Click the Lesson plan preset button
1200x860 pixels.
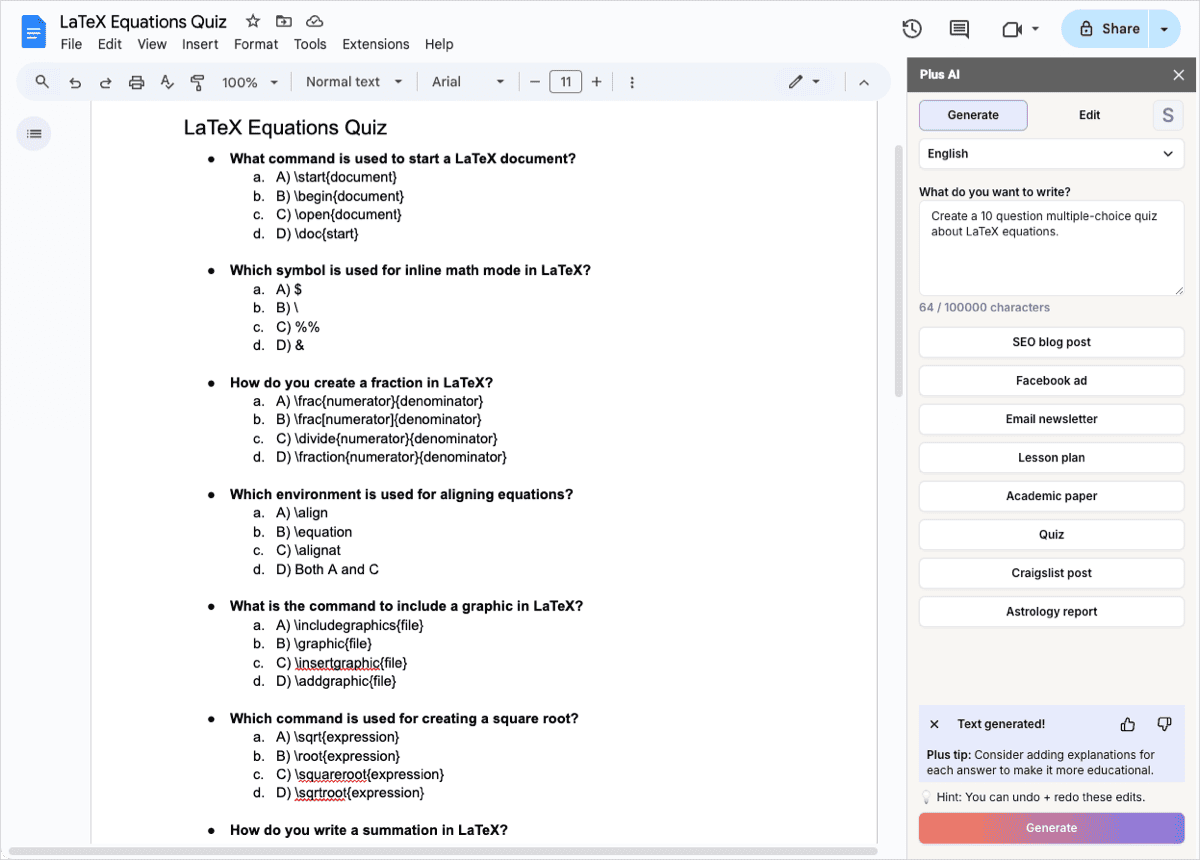pyautogui.click(x=1051, y=458)
